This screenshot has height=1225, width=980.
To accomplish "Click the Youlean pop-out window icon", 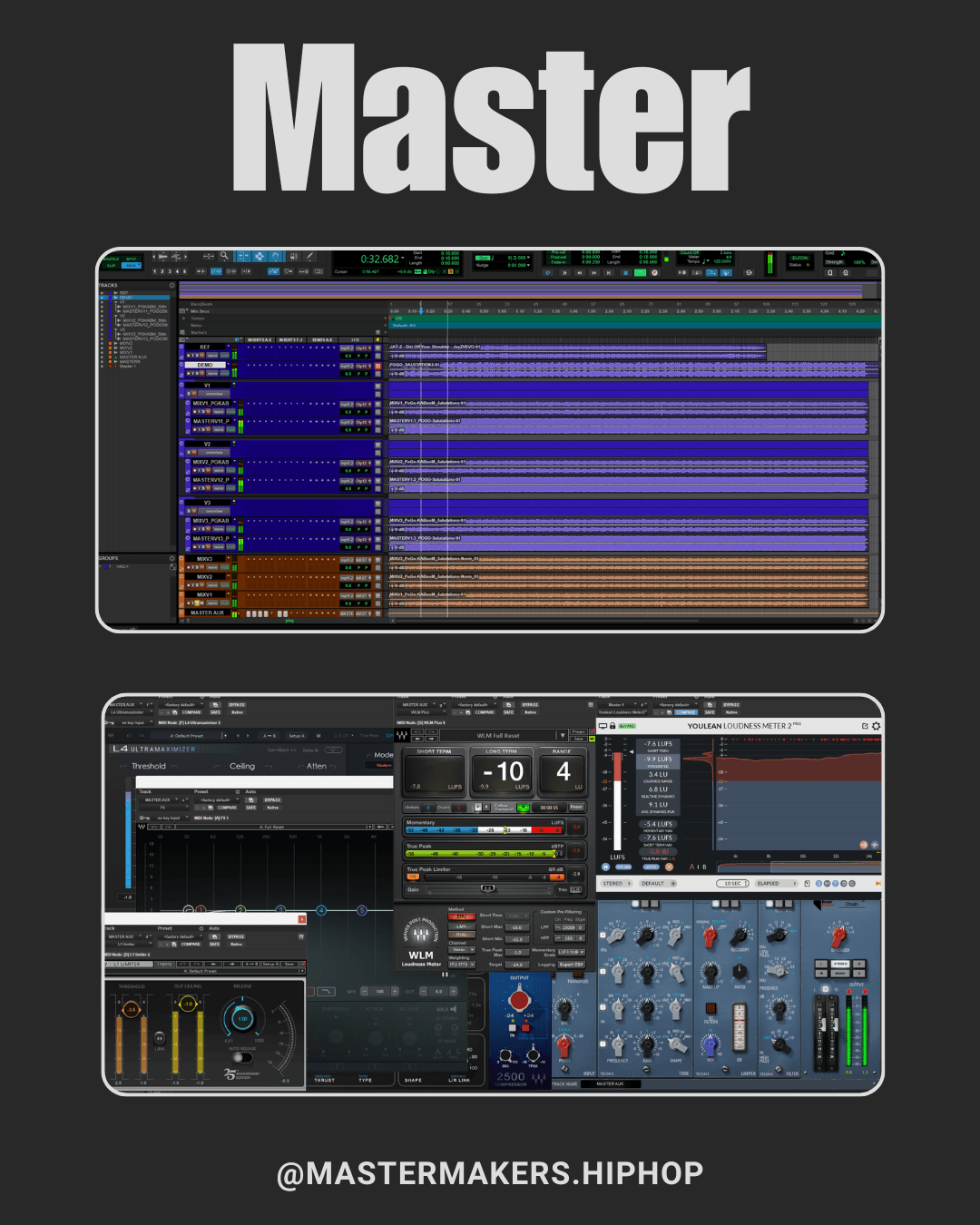I will coord(865,726).
